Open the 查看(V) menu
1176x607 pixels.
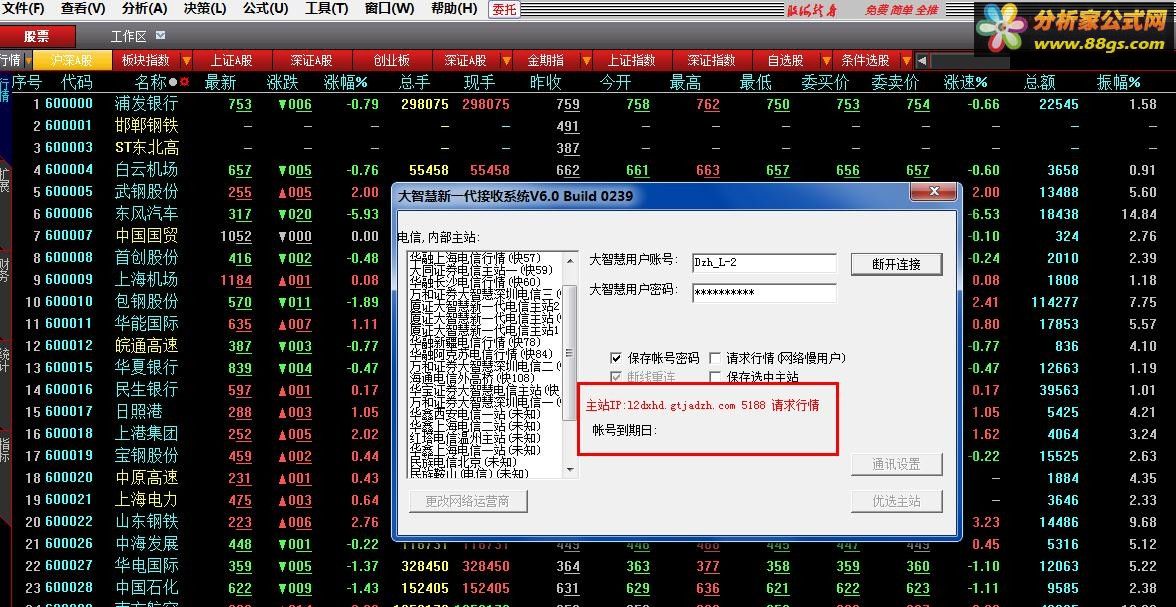[83, 9]
